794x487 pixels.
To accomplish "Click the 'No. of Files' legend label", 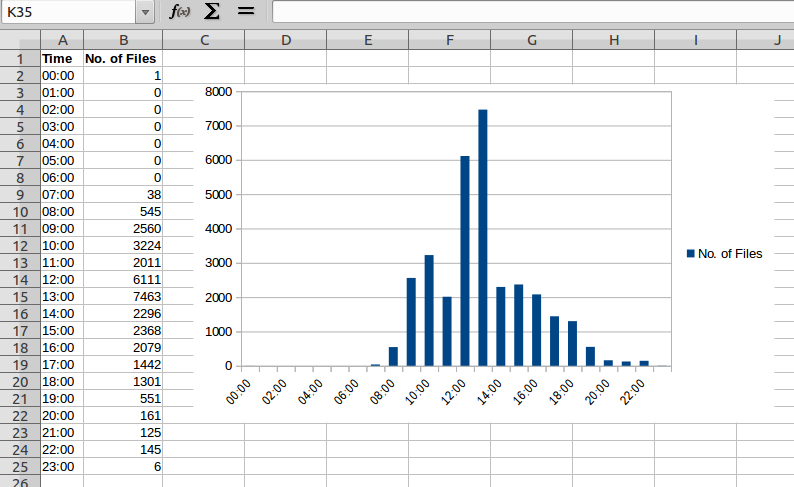I will 730,254.
